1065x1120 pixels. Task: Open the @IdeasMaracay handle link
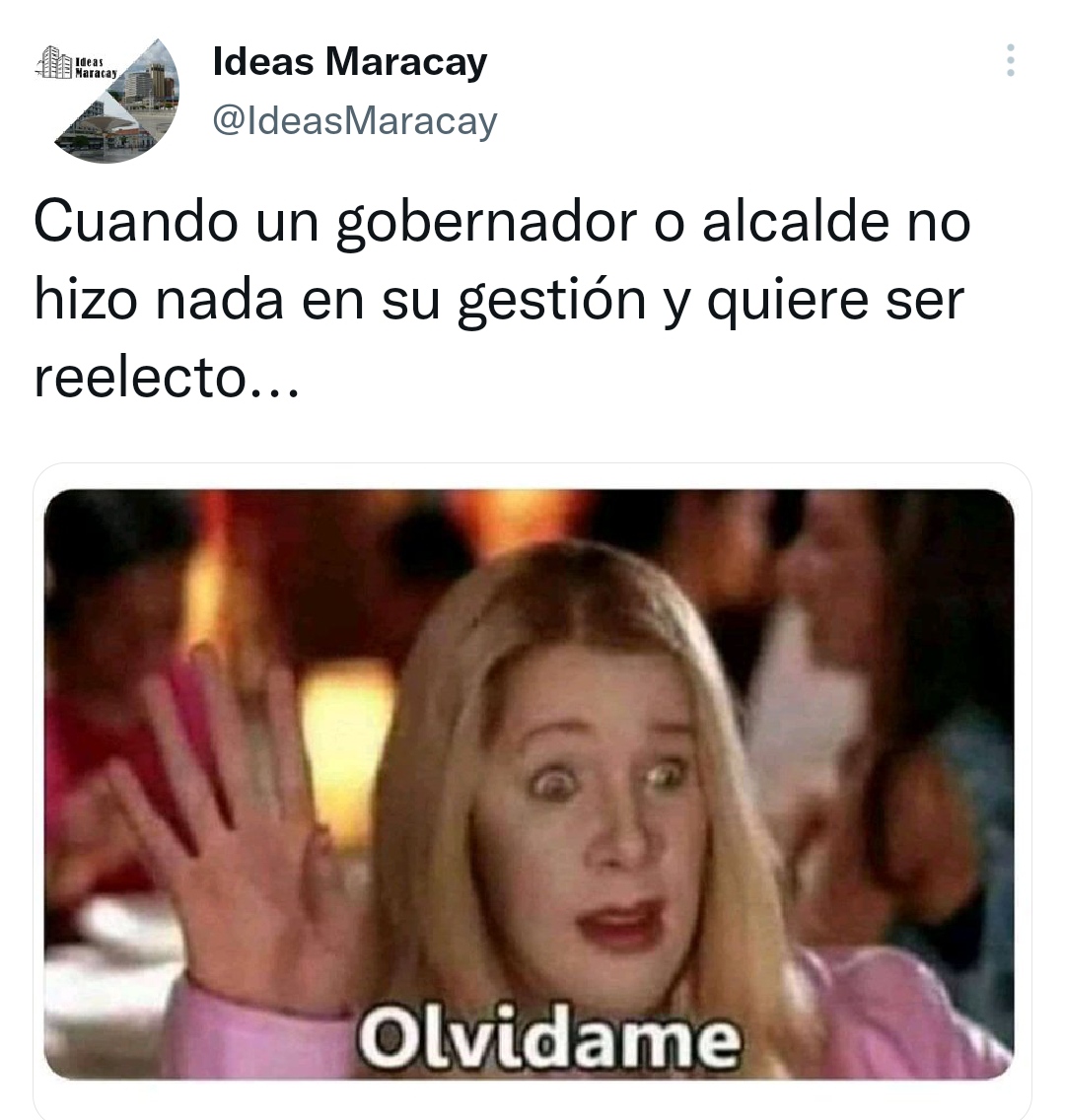coord(355,120)
